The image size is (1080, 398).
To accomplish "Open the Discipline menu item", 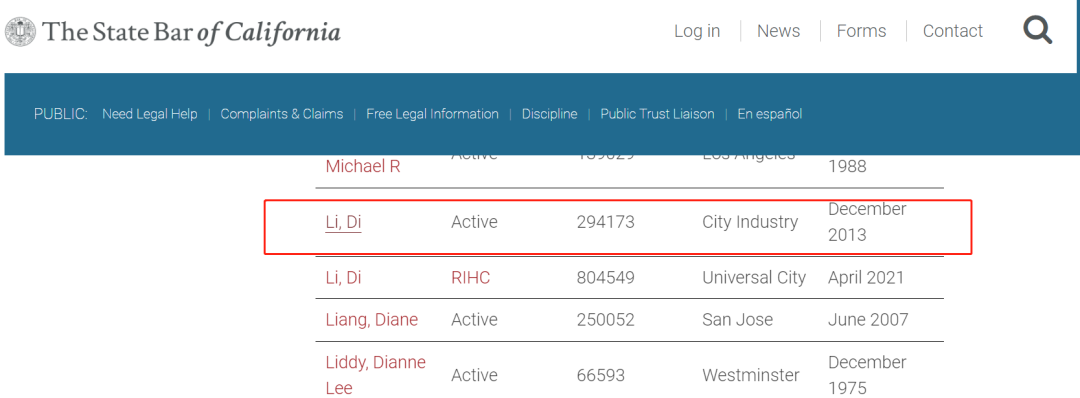I will (550, 114).
